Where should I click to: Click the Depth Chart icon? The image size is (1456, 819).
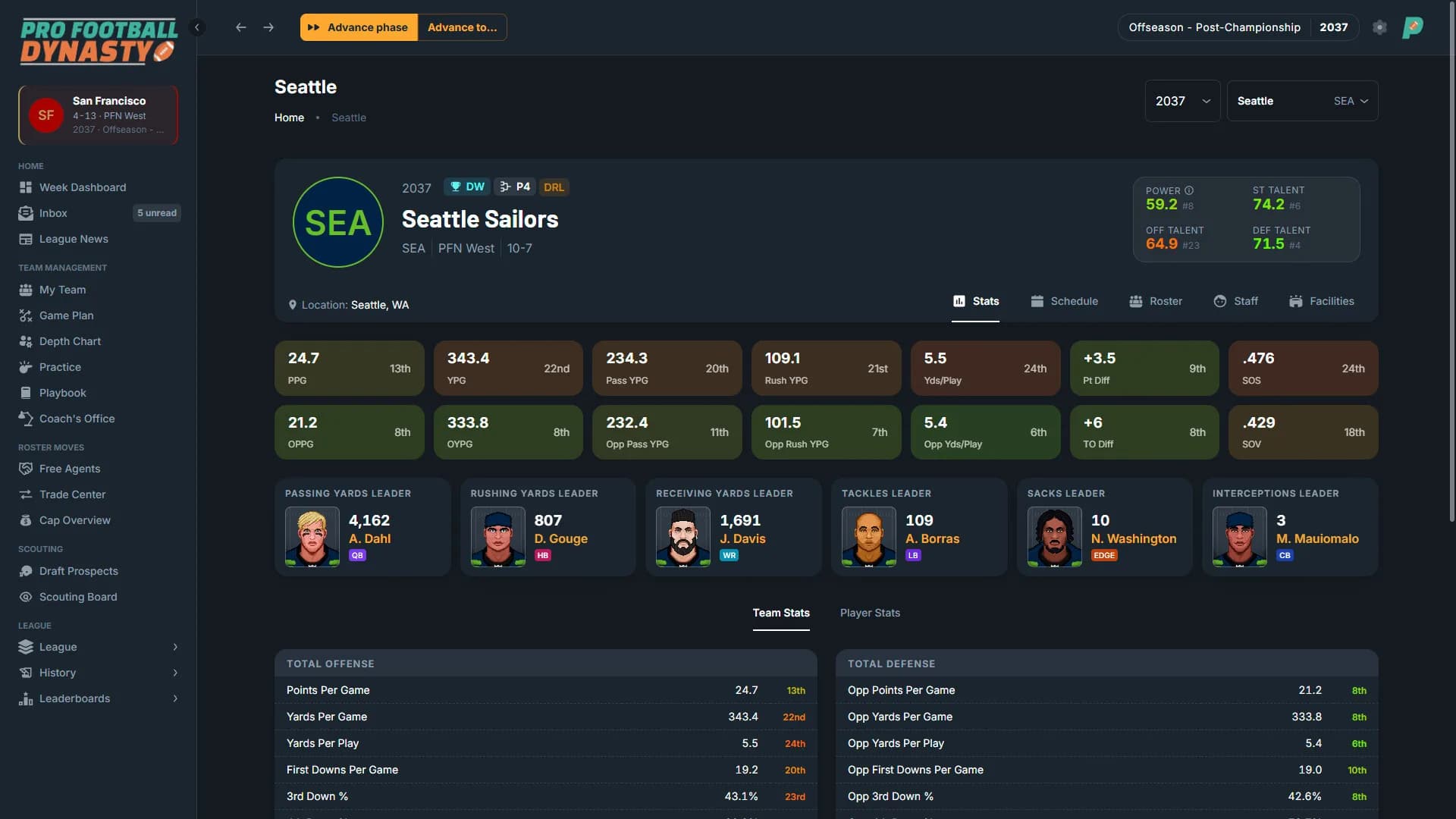click(26, 341)
